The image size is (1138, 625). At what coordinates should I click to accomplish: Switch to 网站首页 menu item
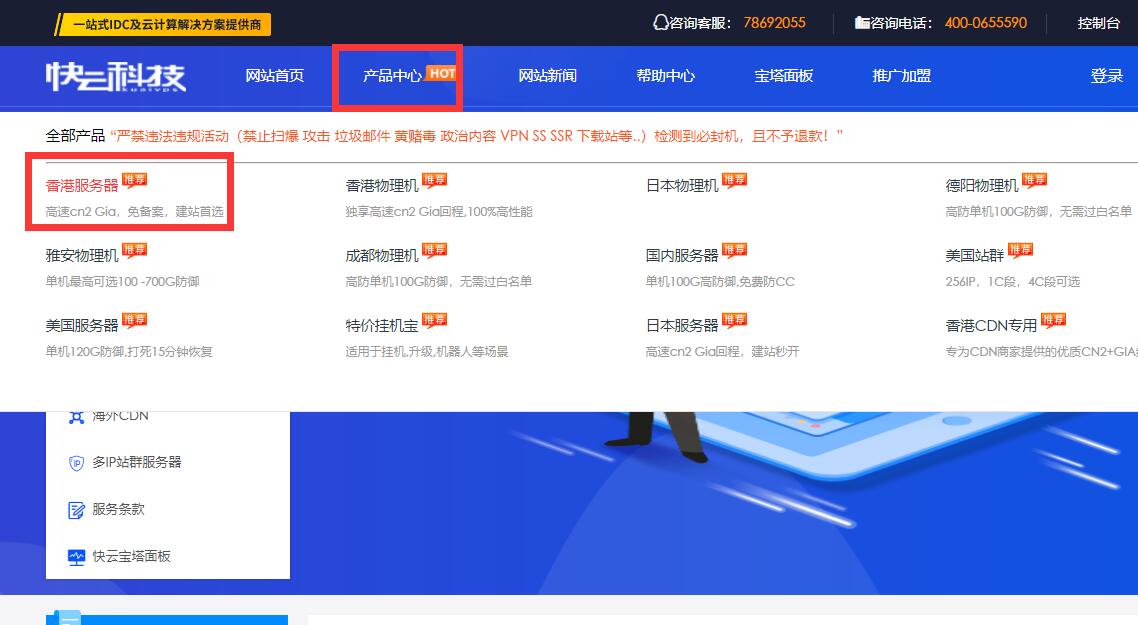(x=274, y=76)
